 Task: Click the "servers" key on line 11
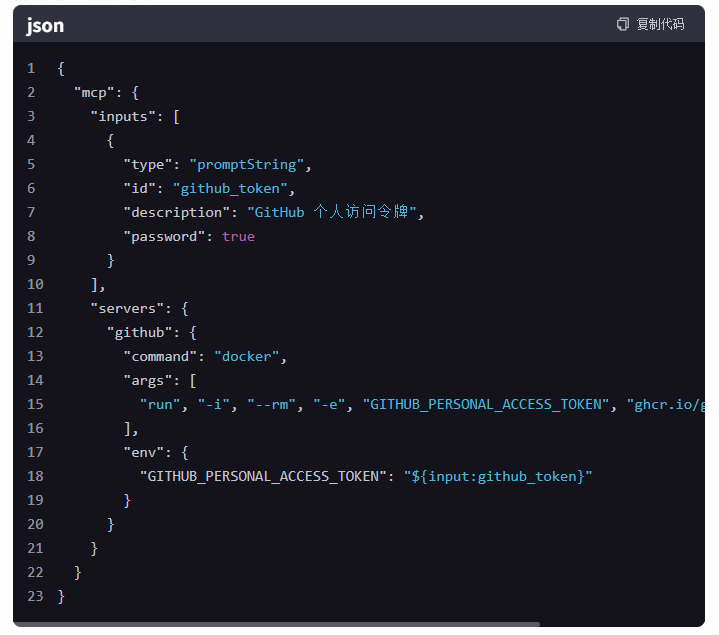(x=123, y=308)
